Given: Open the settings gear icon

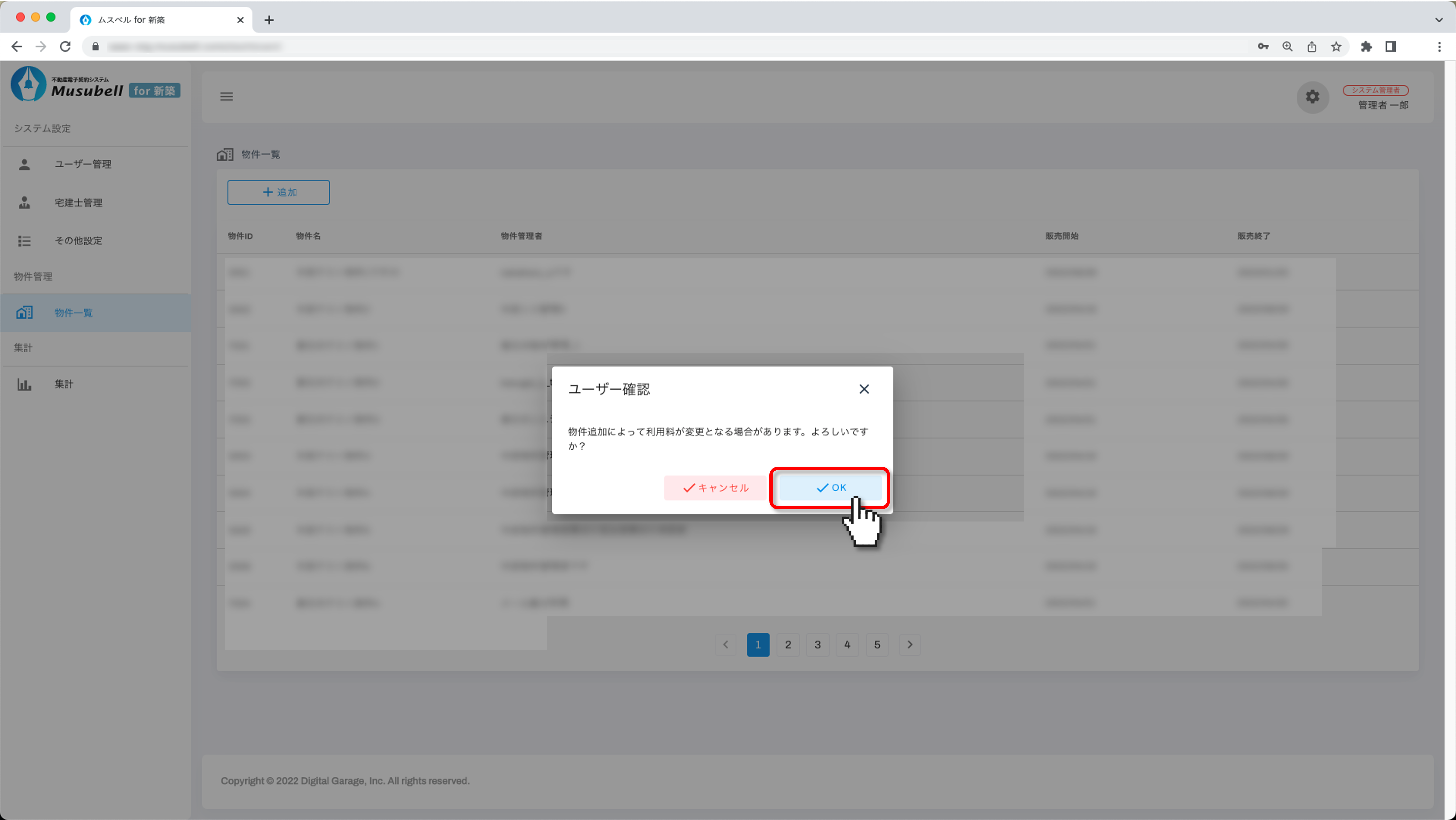Looking at the screenshot, I should 1312,97.
